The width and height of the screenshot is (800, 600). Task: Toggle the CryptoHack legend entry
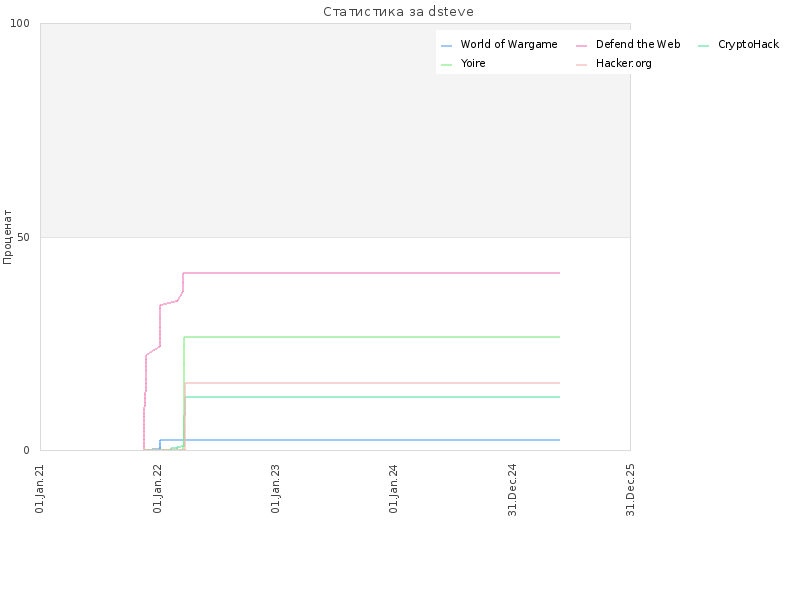739,44
